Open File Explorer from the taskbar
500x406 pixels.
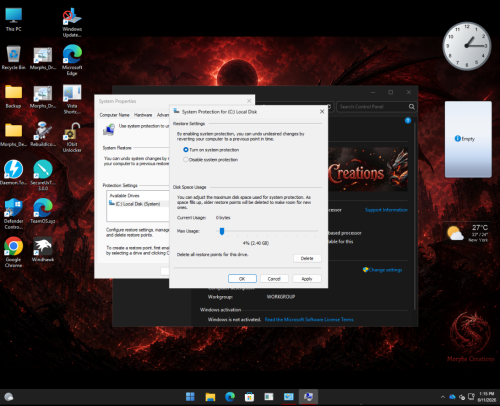click(210, 397)
